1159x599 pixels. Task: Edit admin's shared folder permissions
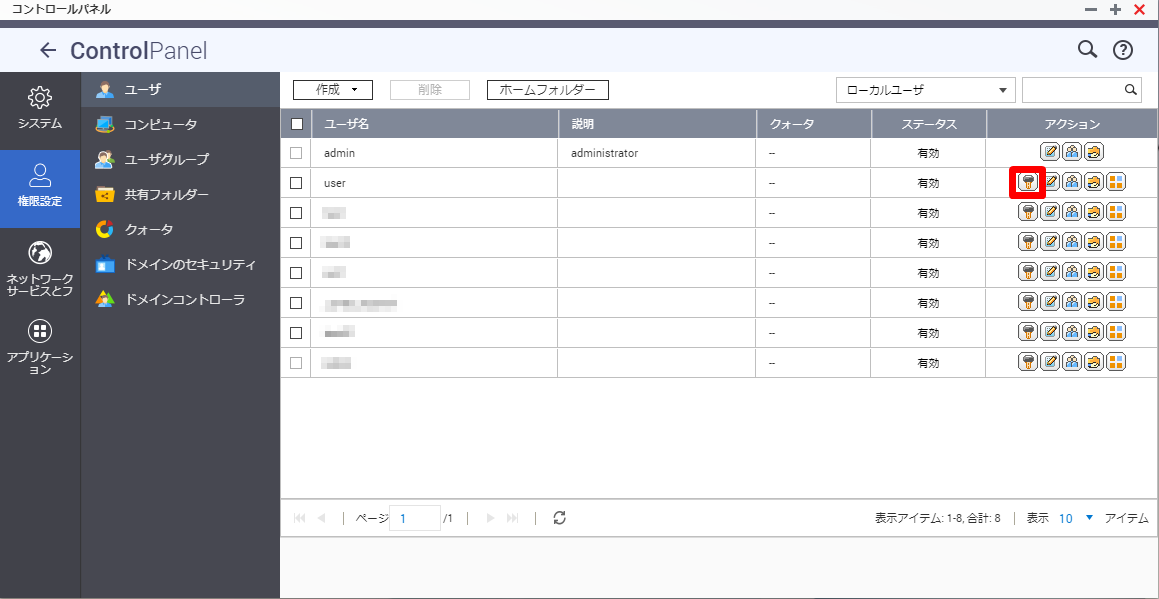[1094, 152]
